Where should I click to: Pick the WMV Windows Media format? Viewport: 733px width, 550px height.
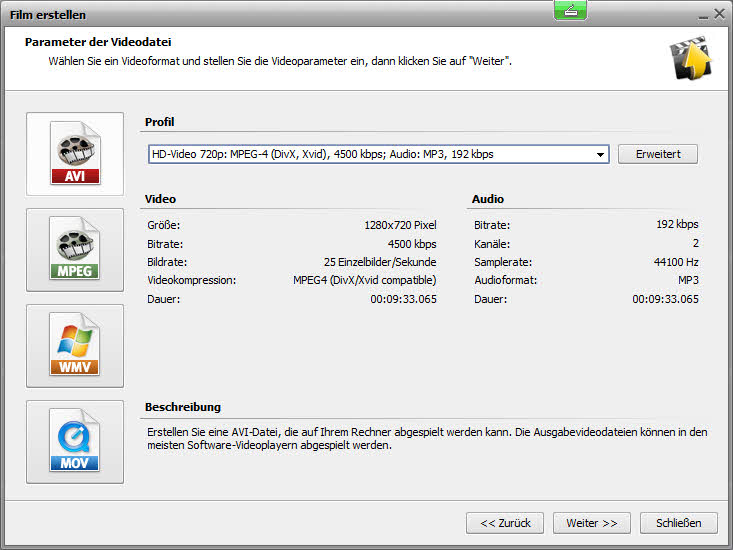[x=75, y=346]
